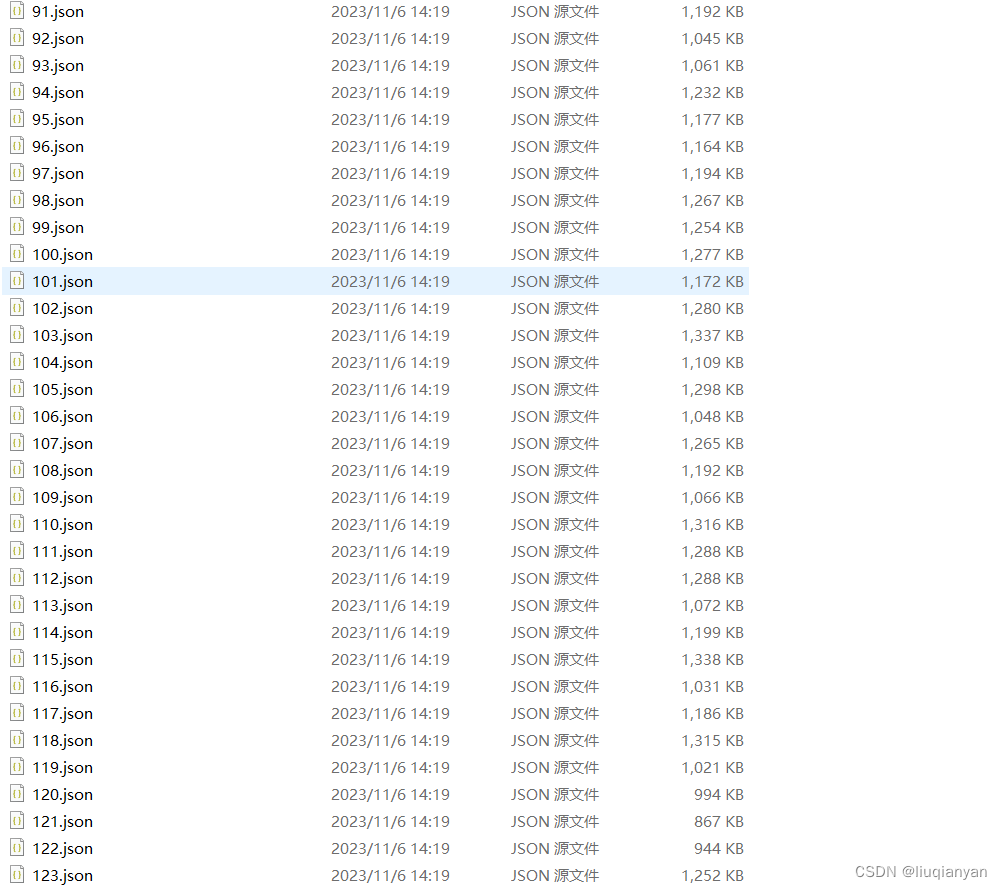Click the file icon of 91.json
This screenshot has width=1002, height=889.
(x=17, y=11)
